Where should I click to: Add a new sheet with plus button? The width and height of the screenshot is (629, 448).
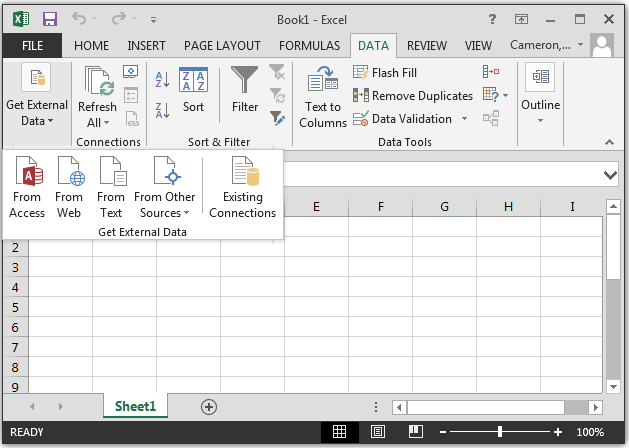(x=209, y=406)
